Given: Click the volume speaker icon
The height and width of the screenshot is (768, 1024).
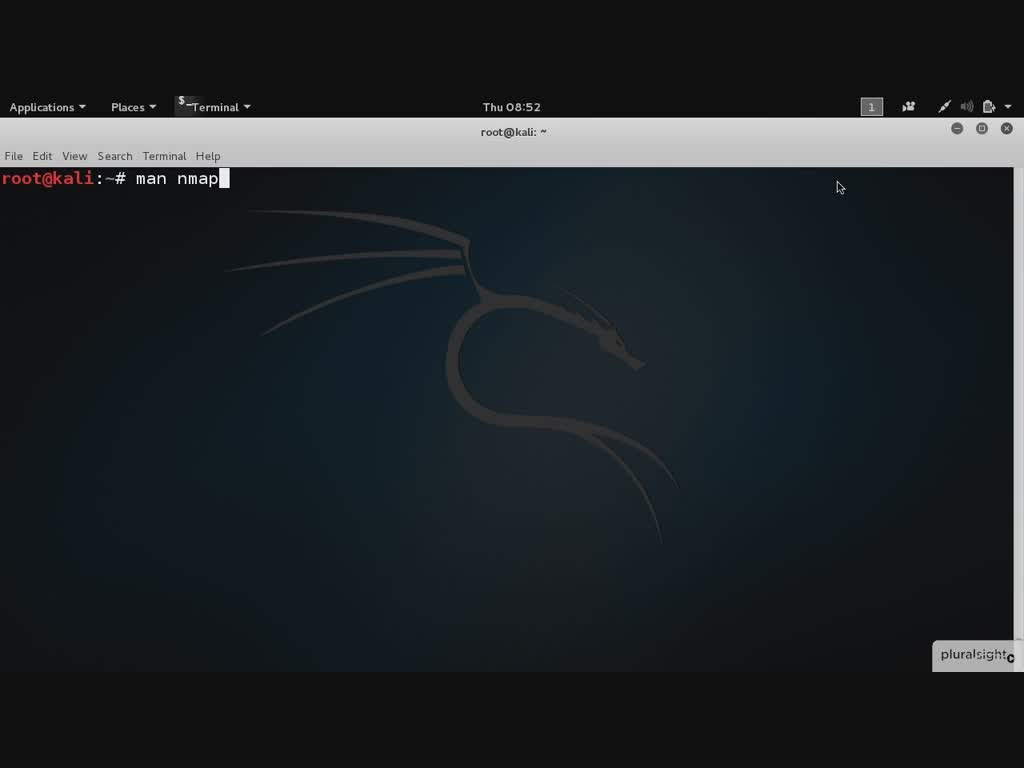Looking at the screenshot, I should point(966,107).
